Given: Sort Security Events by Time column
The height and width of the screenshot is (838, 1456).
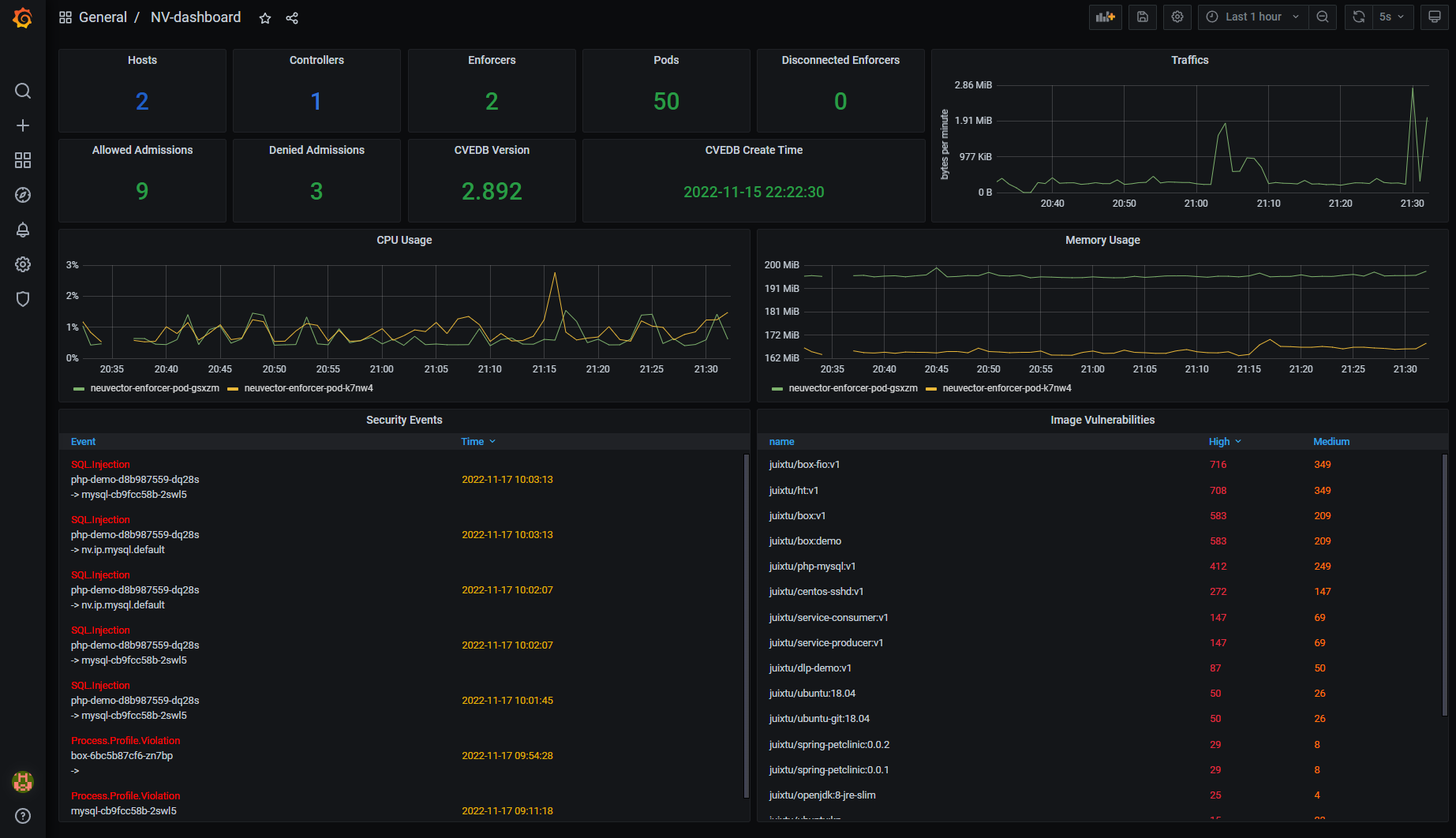Looking at the screenshot, I should pos(478,442).
